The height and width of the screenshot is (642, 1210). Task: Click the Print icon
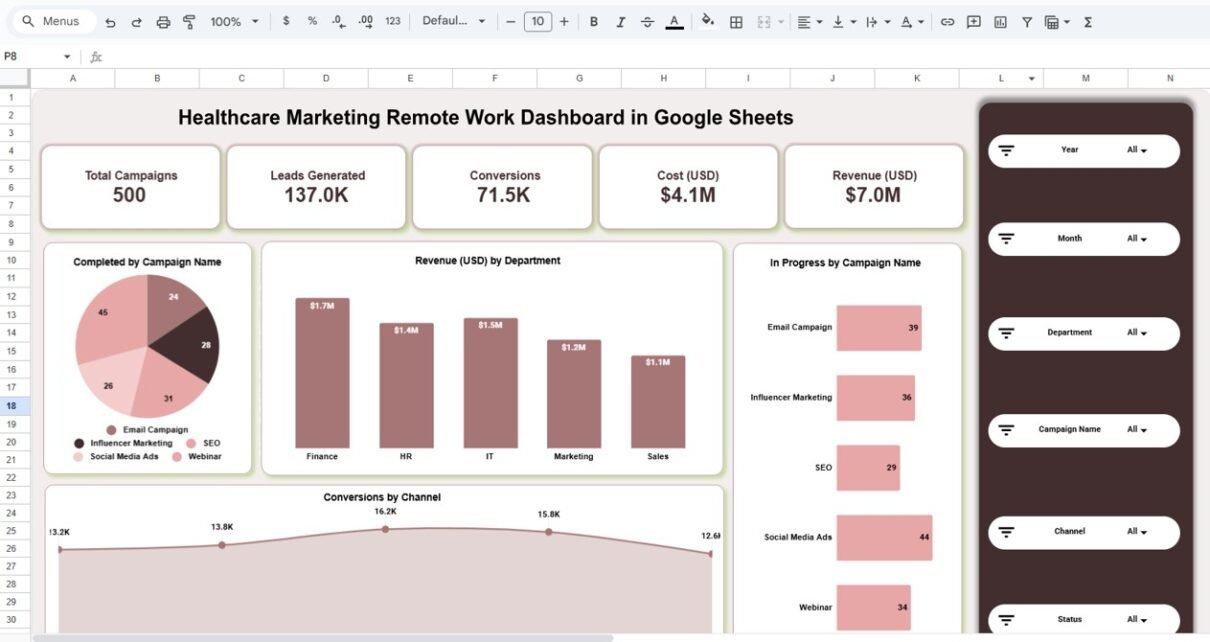pos(163,22)
